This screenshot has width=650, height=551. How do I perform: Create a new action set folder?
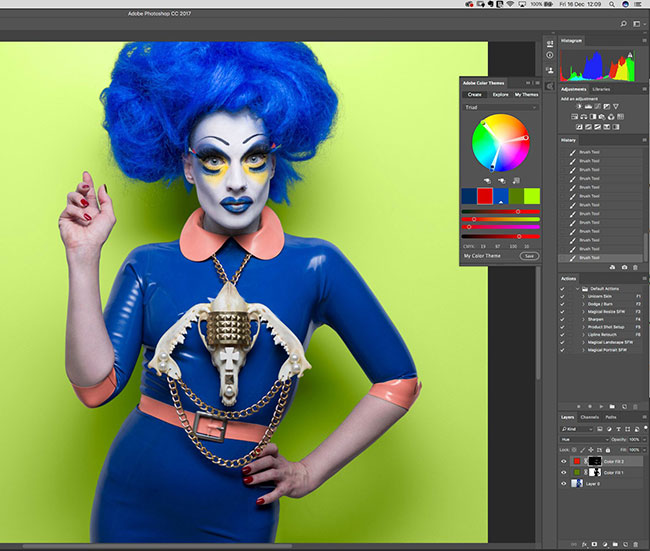click(612, 406)
